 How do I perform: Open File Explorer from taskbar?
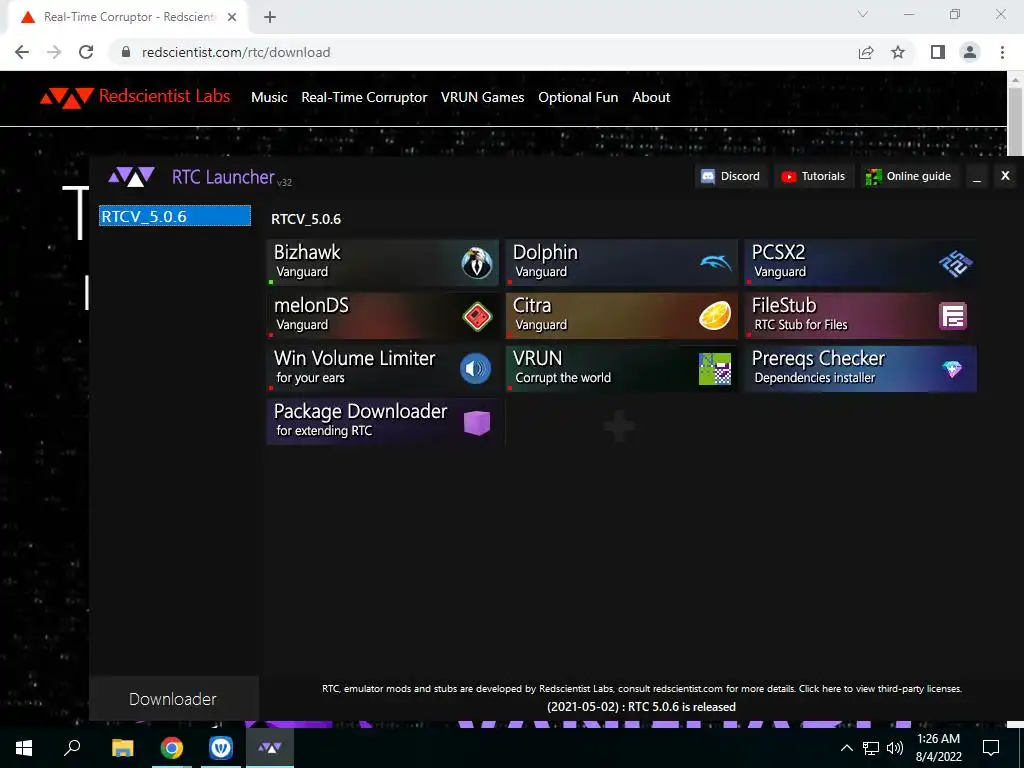123,747
